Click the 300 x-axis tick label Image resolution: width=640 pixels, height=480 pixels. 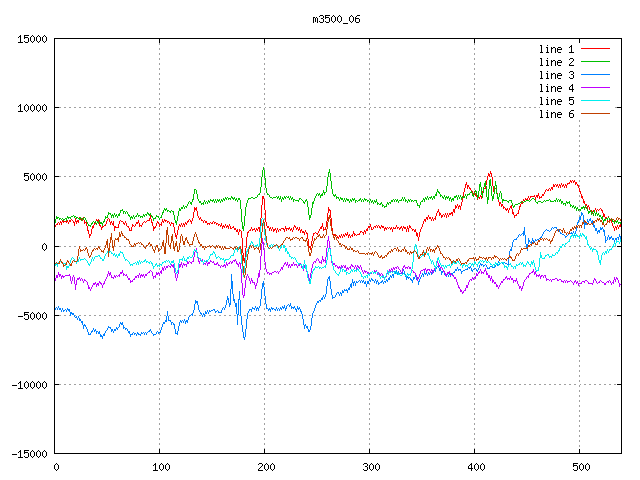pos(369,467)
